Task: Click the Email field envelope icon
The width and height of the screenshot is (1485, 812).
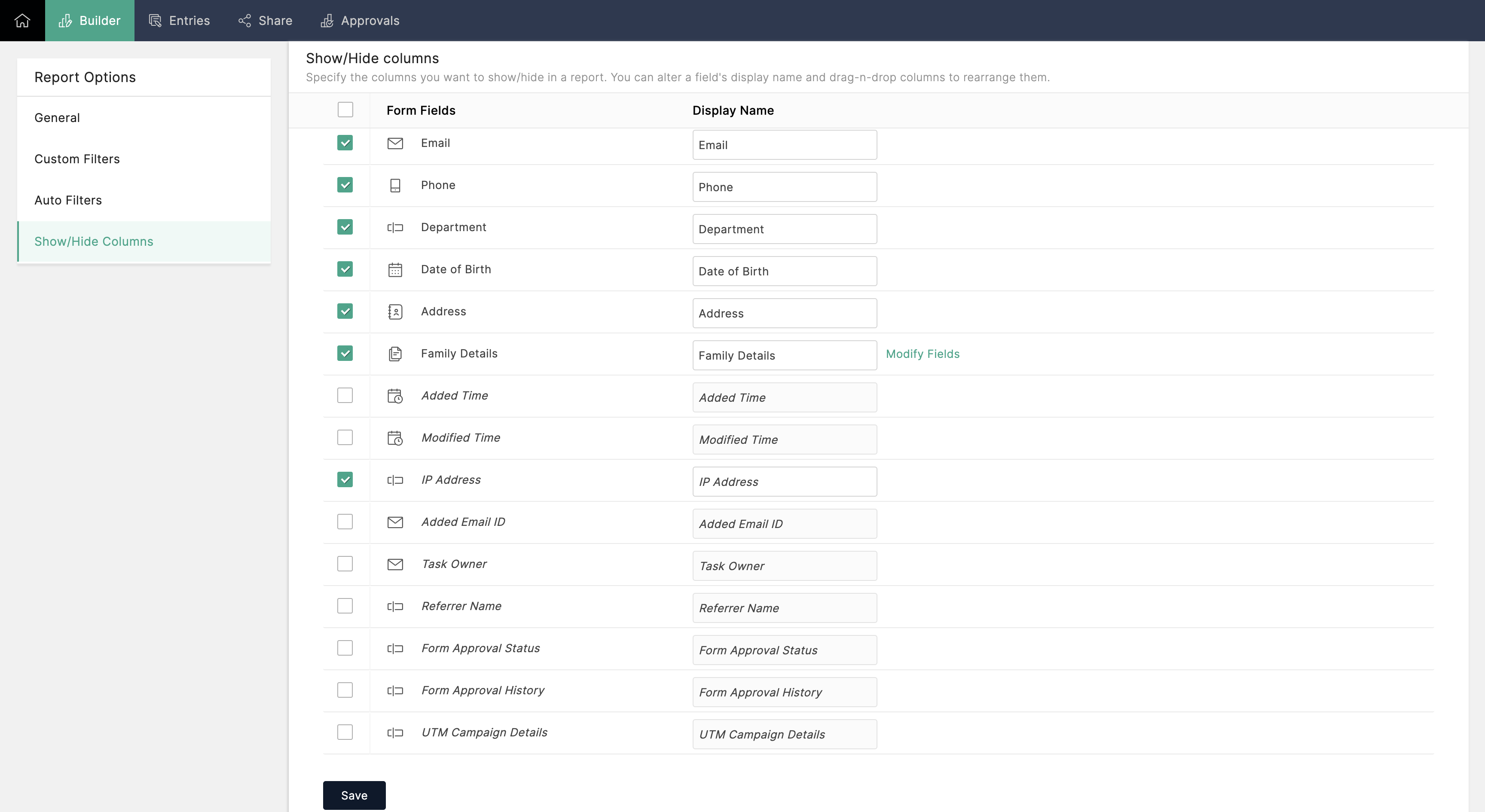Action: pos(395,143)
